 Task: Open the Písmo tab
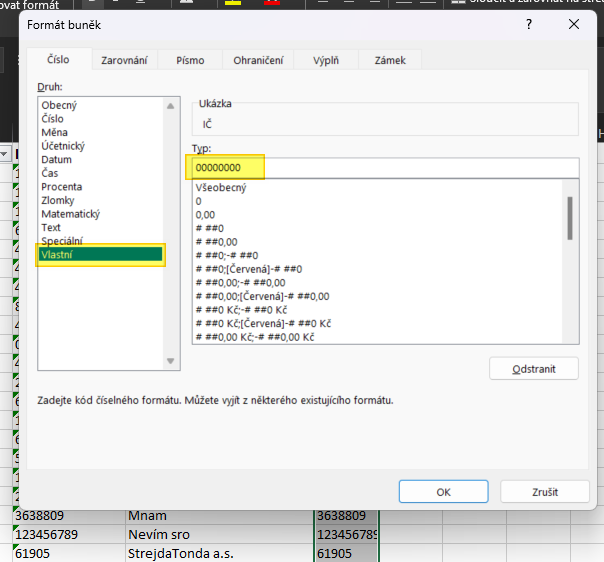(190, 61)
